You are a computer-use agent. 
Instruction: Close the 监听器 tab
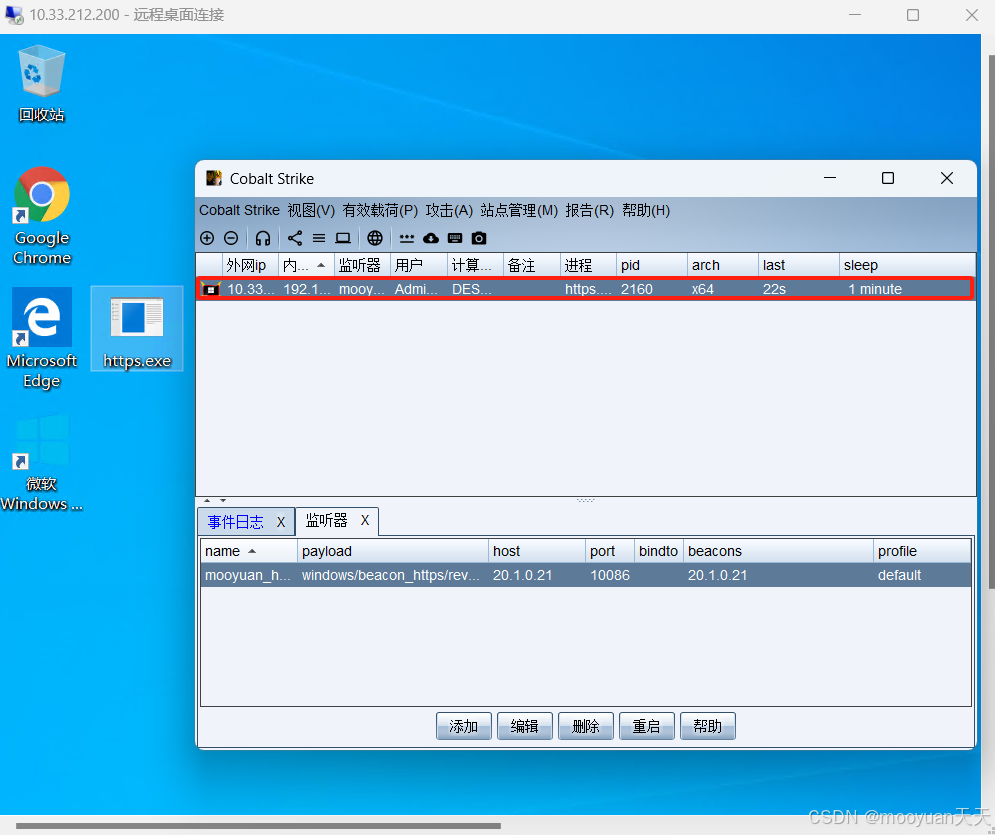coord(365,520)
